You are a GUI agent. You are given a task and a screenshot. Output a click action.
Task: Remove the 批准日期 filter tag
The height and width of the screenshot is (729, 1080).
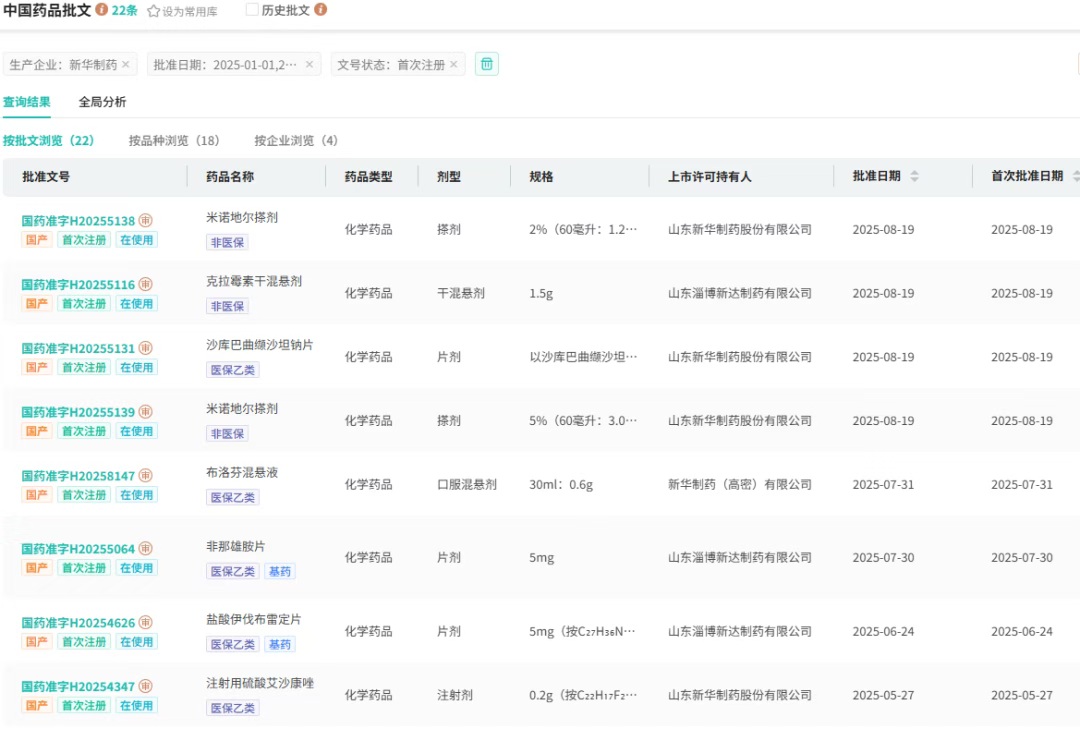309,65
